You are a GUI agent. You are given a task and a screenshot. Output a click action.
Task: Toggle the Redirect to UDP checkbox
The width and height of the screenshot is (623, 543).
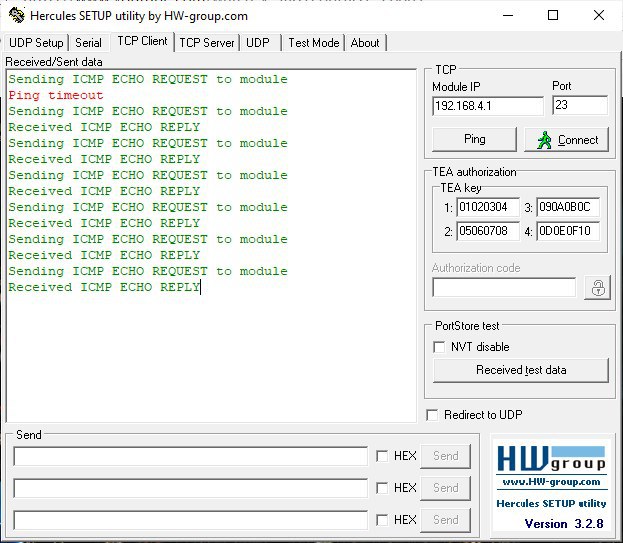pos(432,415)
